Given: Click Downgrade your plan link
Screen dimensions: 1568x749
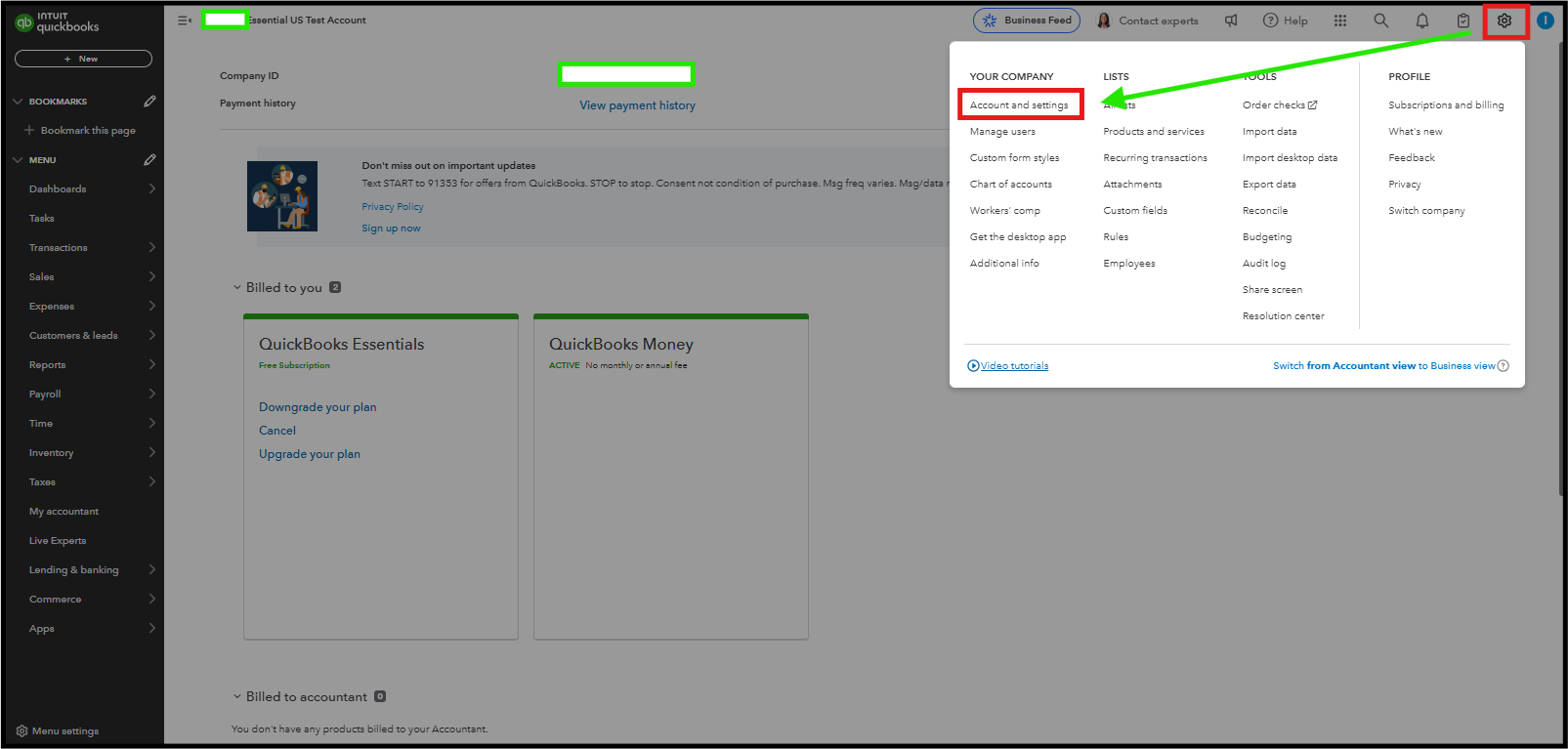Looking at the screenshot, I should (318, 407).
